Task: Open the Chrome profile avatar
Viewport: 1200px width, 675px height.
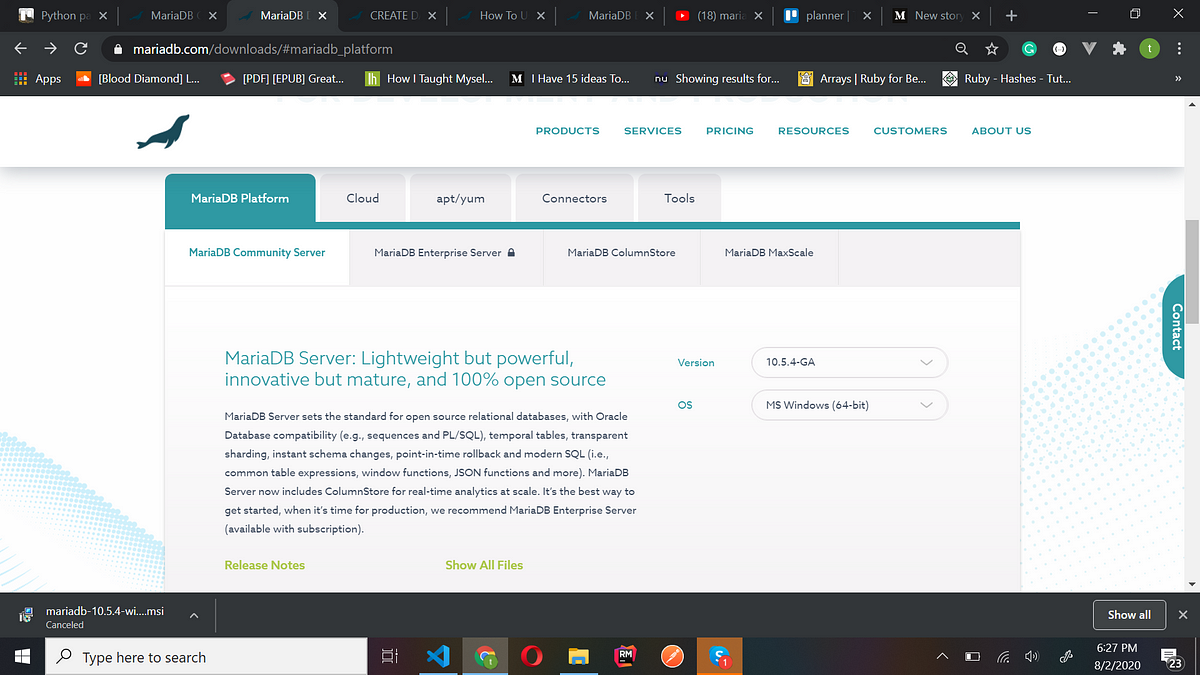Action: pyautogui.click(x=1149, y=48)
